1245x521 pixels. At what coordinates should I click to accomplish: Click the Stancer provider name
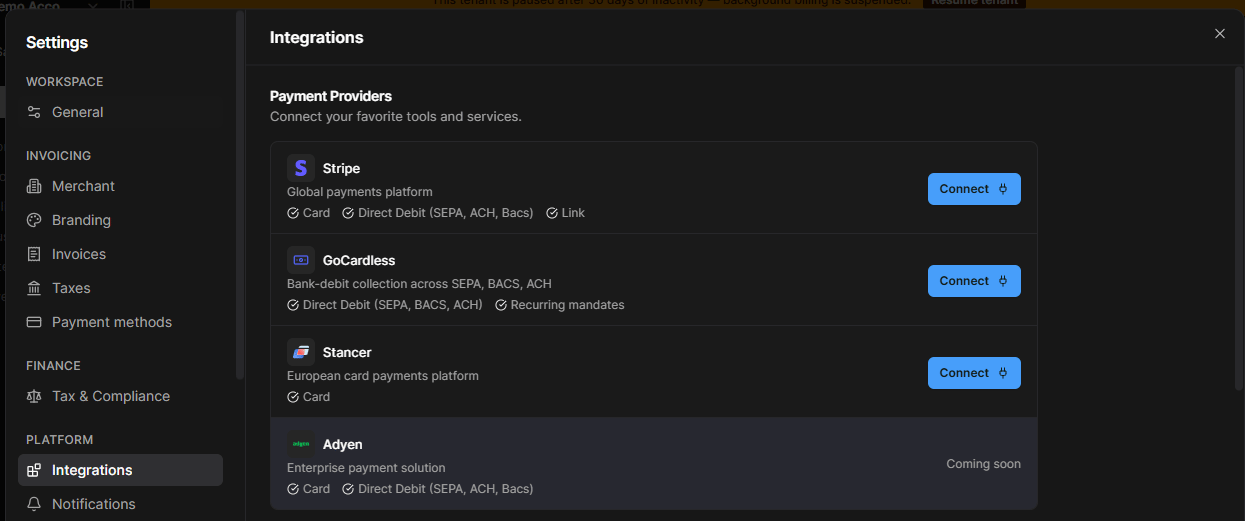(x=347, y=352)
